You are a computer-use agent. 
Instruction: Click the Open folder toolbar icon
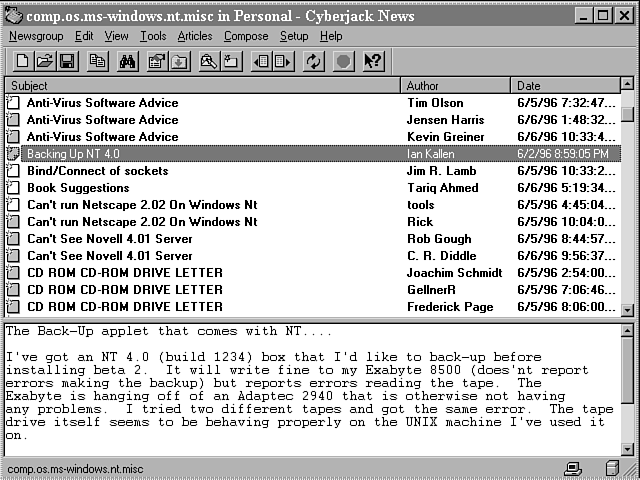click(x=44, y=62)
